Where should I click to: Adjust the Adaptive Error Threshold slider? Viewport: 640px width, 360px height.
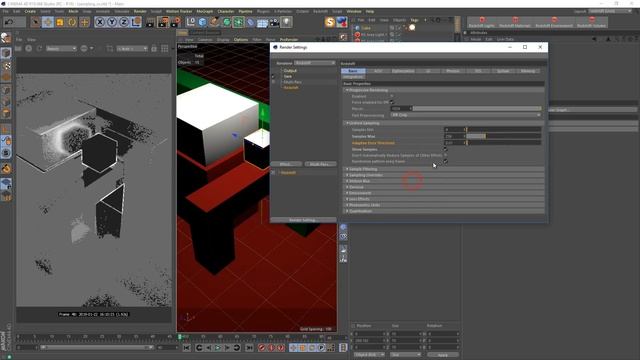pos(504,143)
